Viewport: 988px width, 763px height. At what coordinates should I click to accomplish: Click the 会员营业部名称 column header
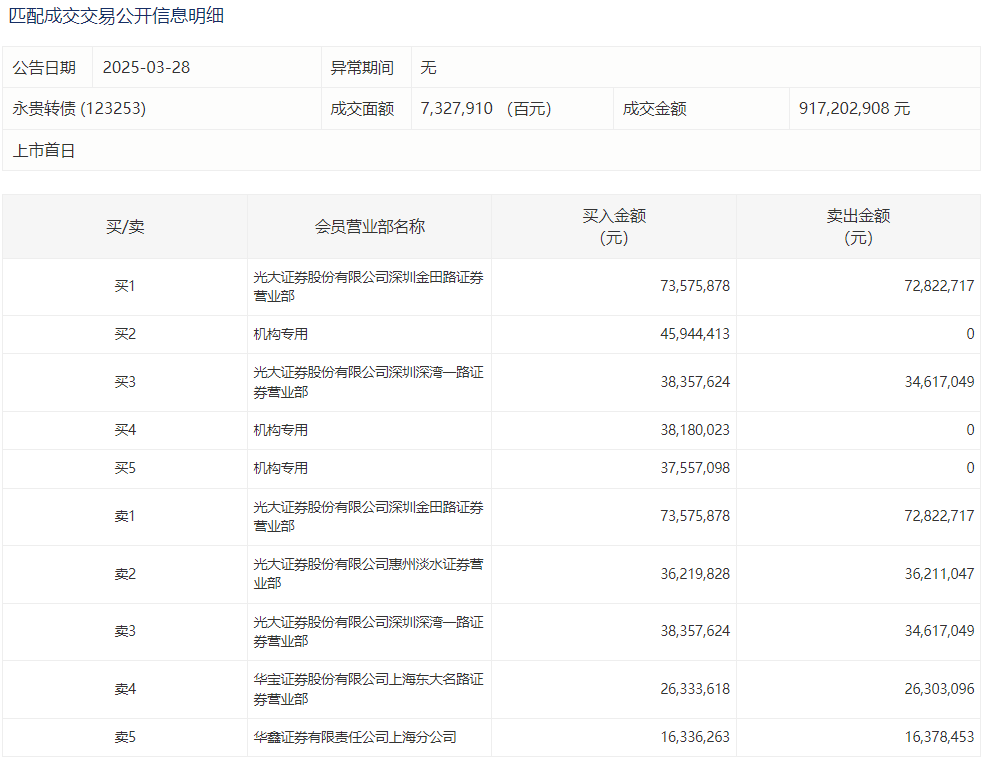click(x=369, y=227)
